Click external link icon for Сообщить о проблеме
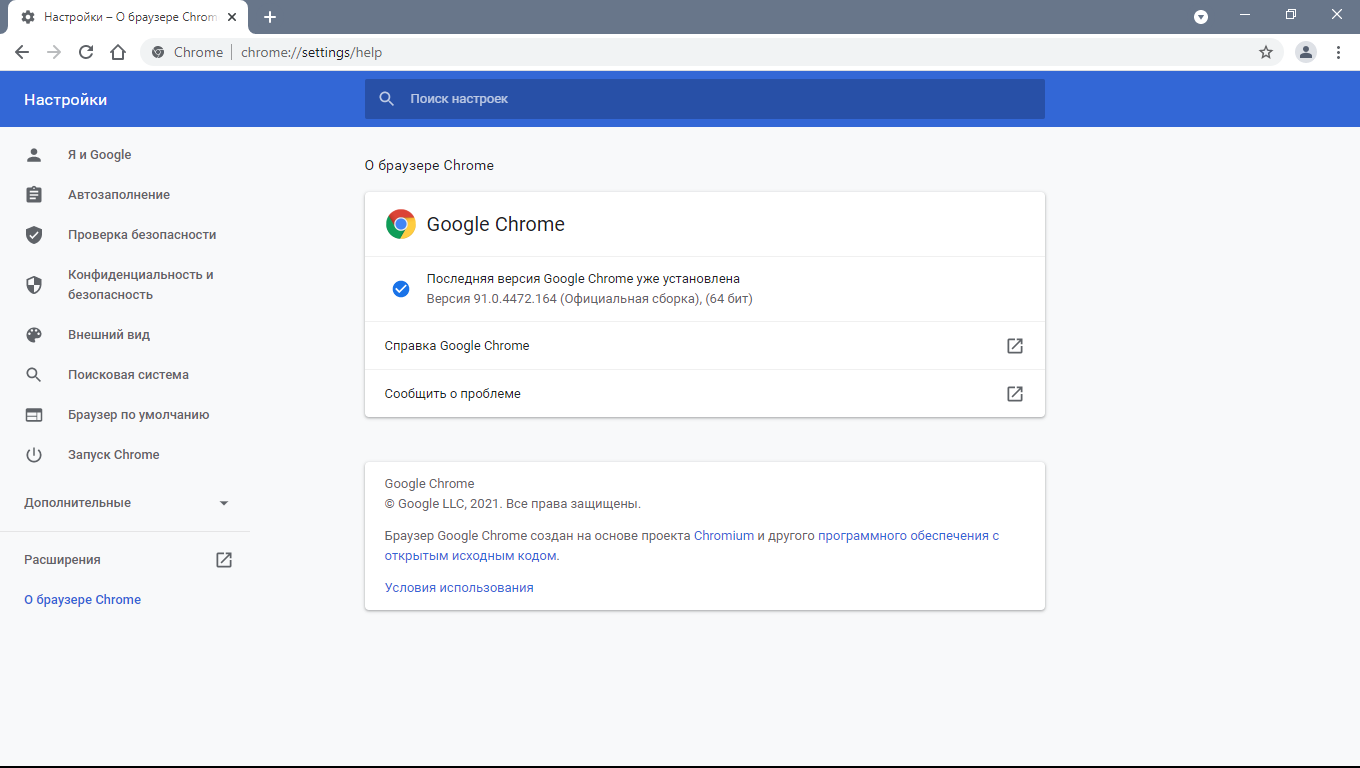The image size is (1360, 768). click(x=1015, y=394)
